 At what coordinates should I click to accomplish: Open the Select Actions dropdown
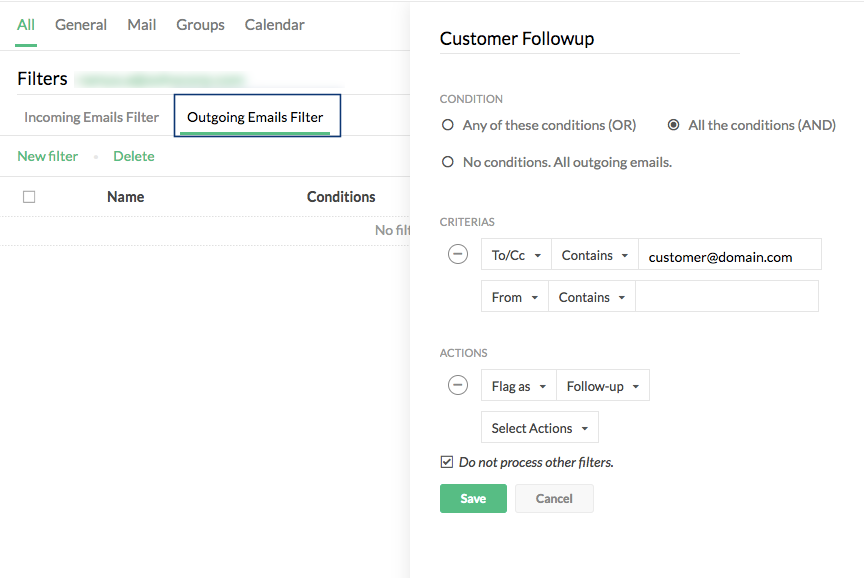click(x=540, y=428)
